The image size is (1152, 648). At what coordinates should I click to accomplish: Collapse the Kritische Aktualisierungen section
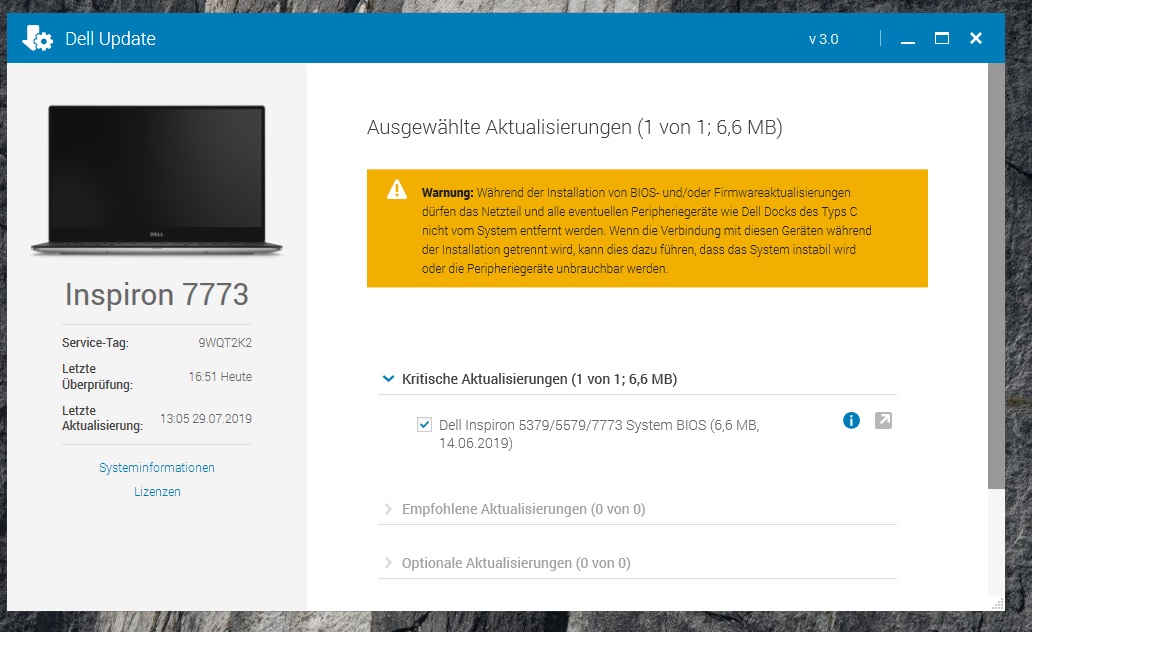coord(389,379)
